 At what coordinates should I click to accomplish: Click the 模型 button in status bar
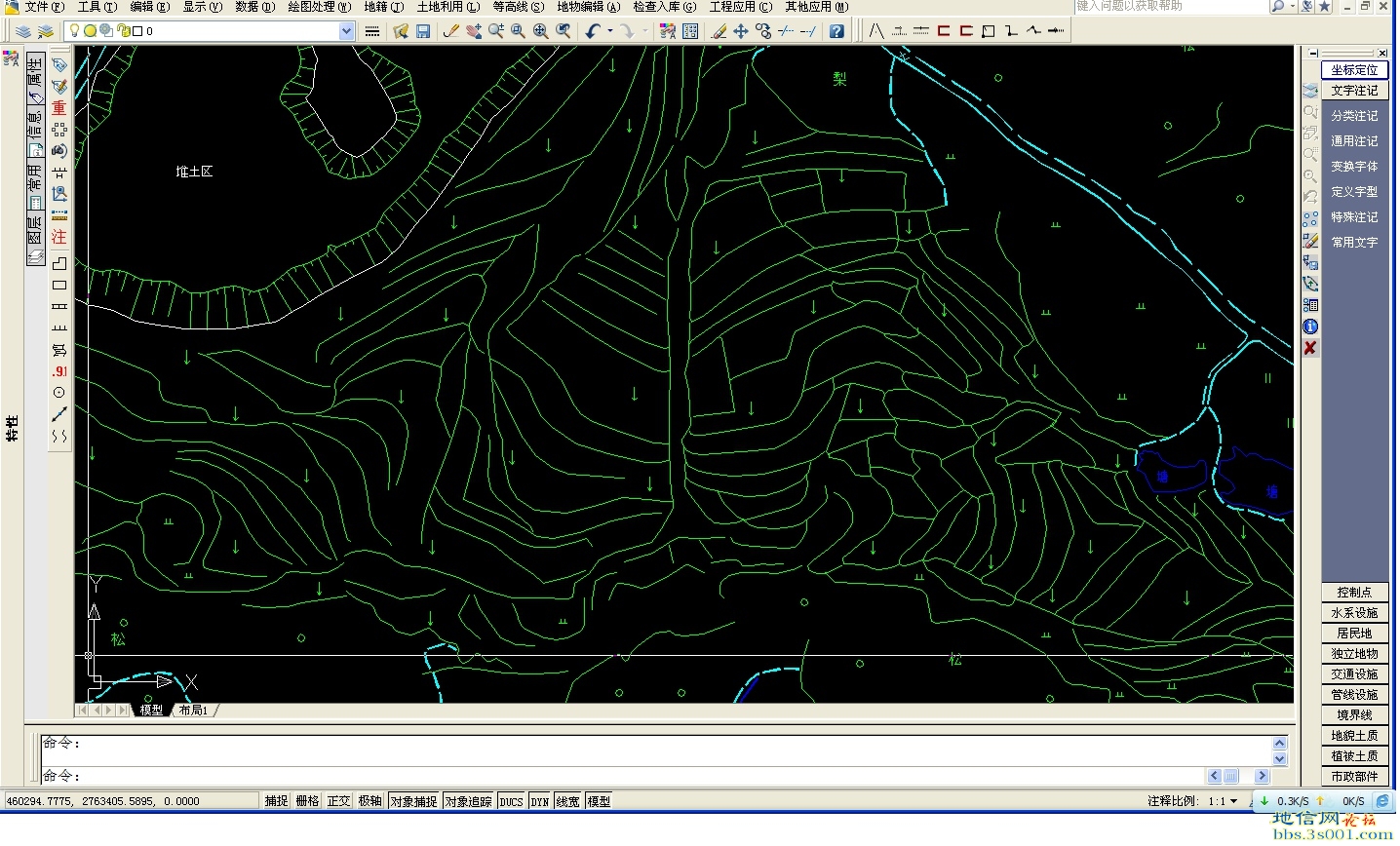599,801
